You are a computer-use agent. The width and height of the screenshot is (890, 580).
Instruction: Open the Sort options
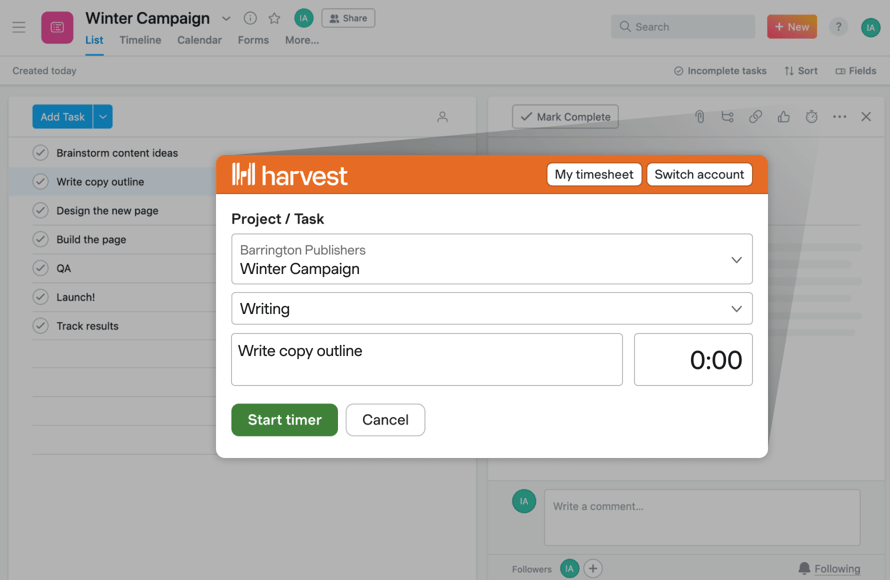coord(801,71)
